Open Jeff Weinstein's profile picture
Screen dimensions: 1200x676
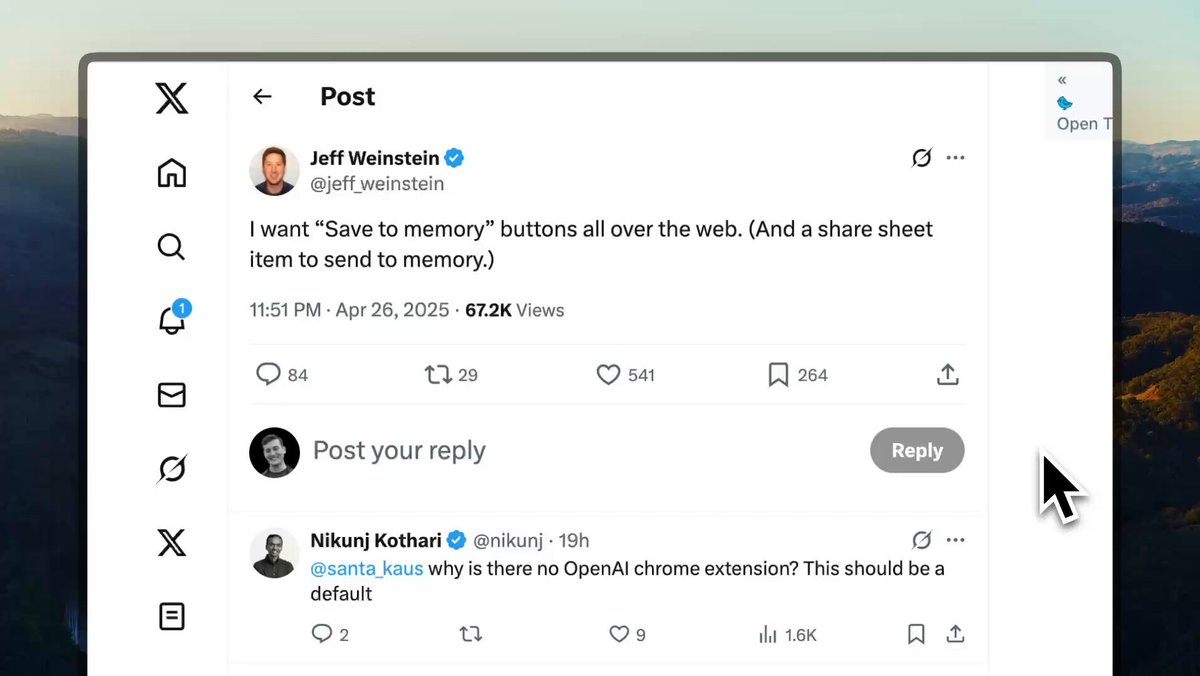pyautogui.click(x=274, y=170)
